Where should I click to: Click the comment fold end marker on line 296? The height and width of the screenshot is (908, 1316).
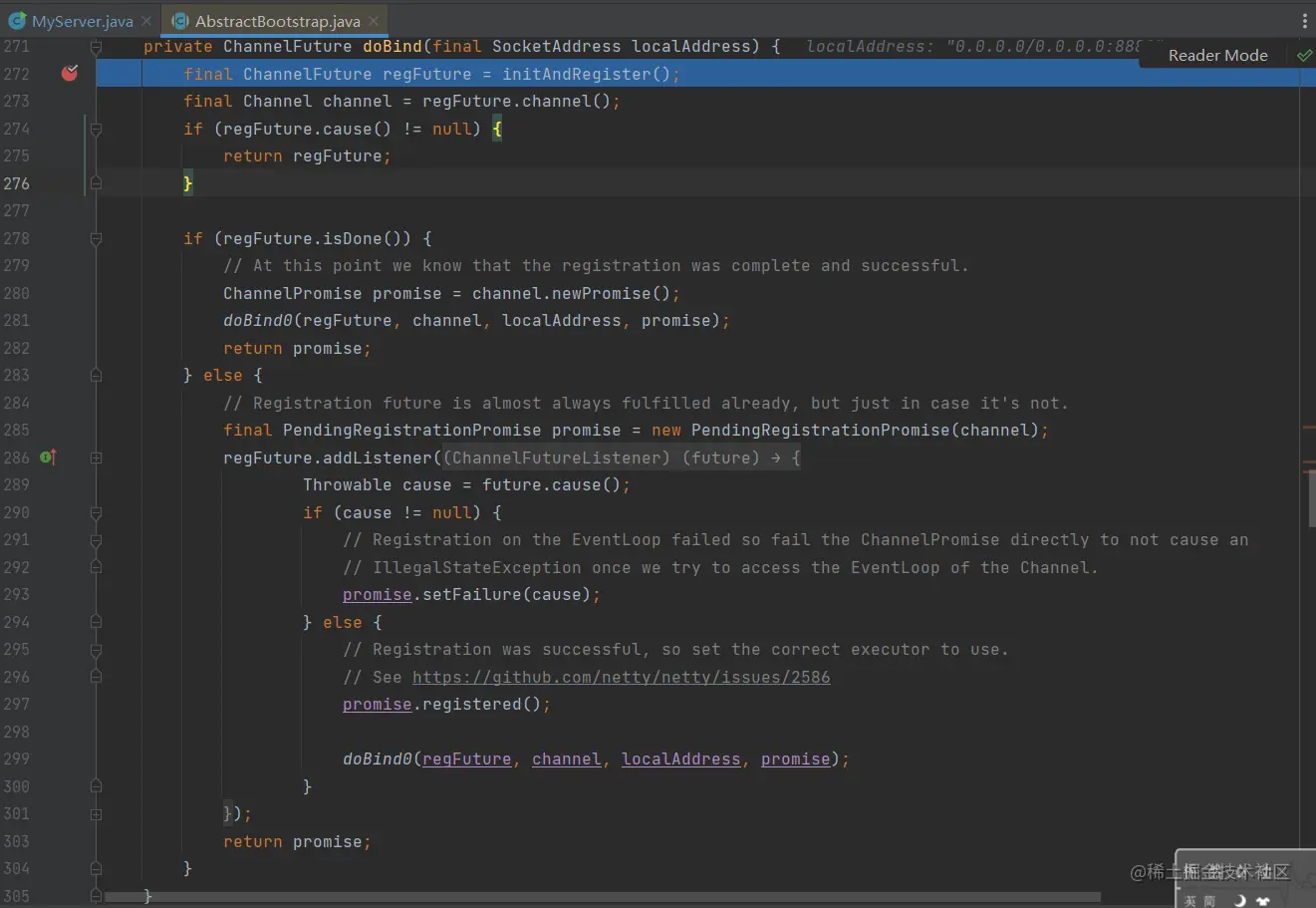tap(96, 677)
